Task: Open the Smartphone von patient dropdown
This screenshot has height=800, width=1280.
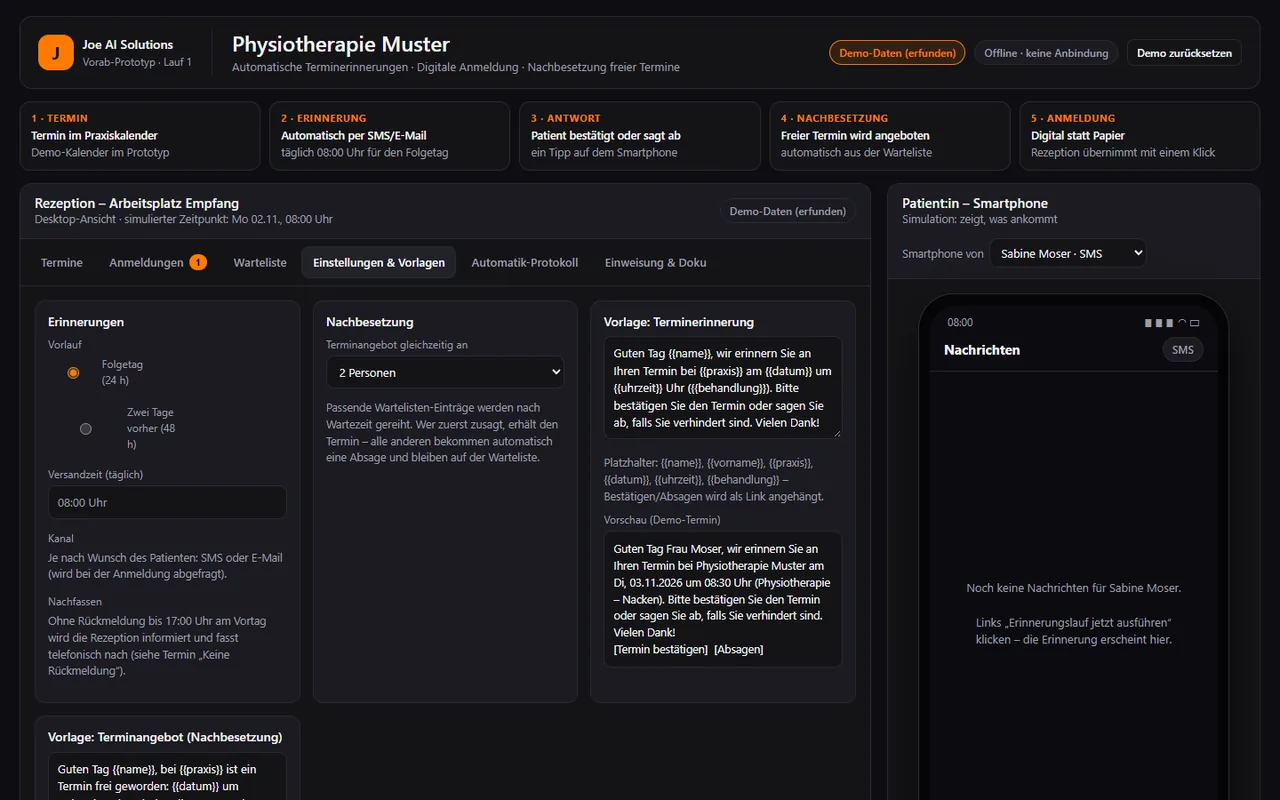Action: click(x=1068, y=254)
